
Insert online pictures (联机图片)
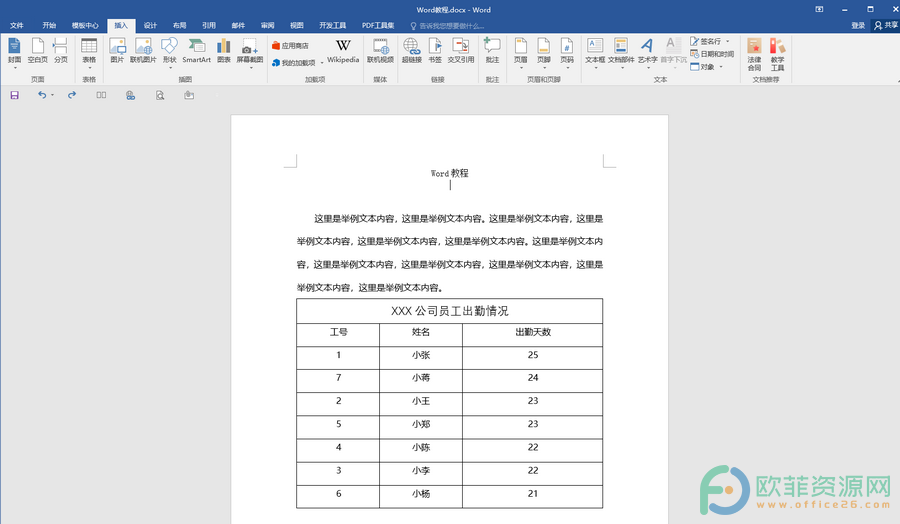tap(143, 51)
